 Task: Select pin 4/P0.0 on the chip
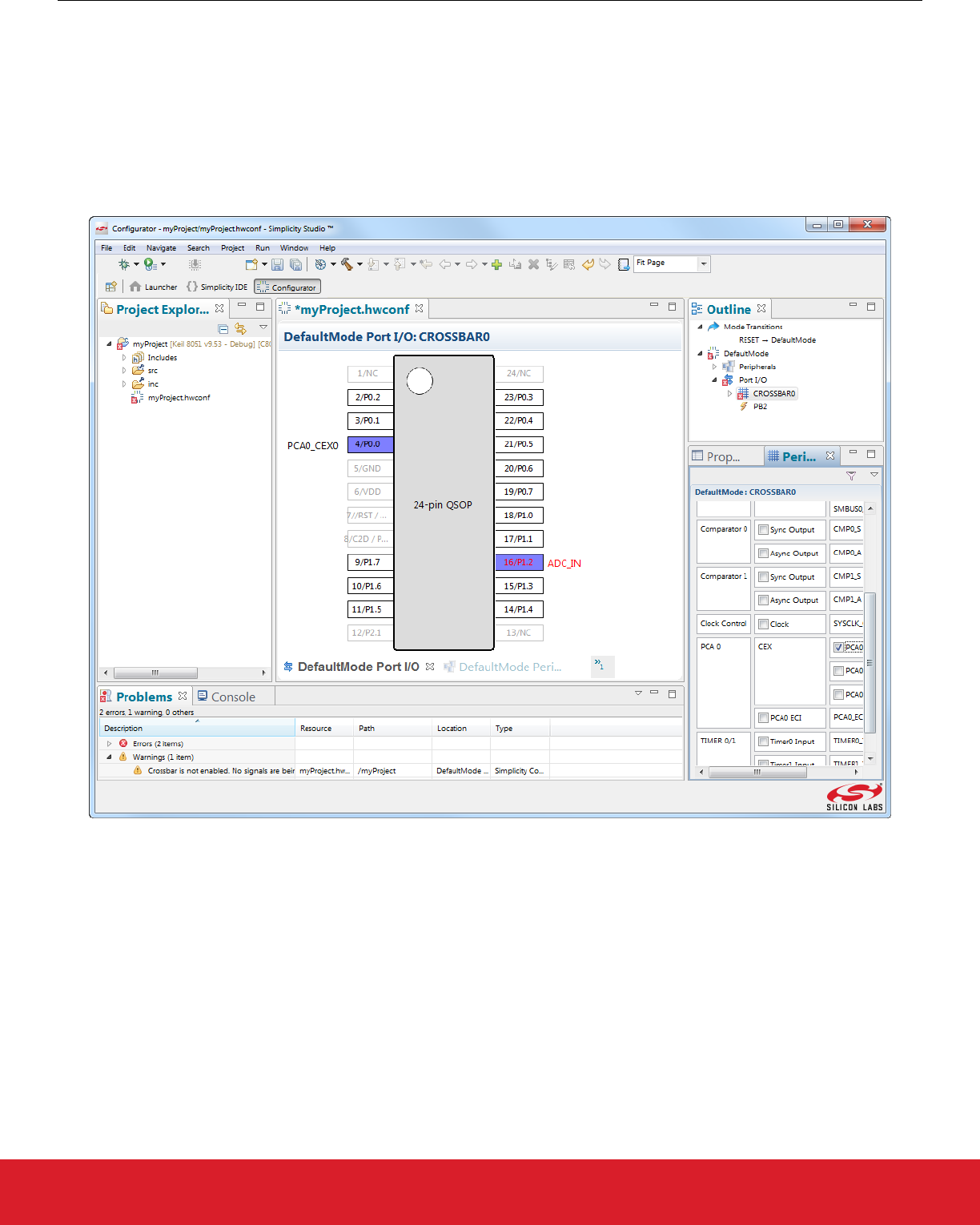(370, 444)
